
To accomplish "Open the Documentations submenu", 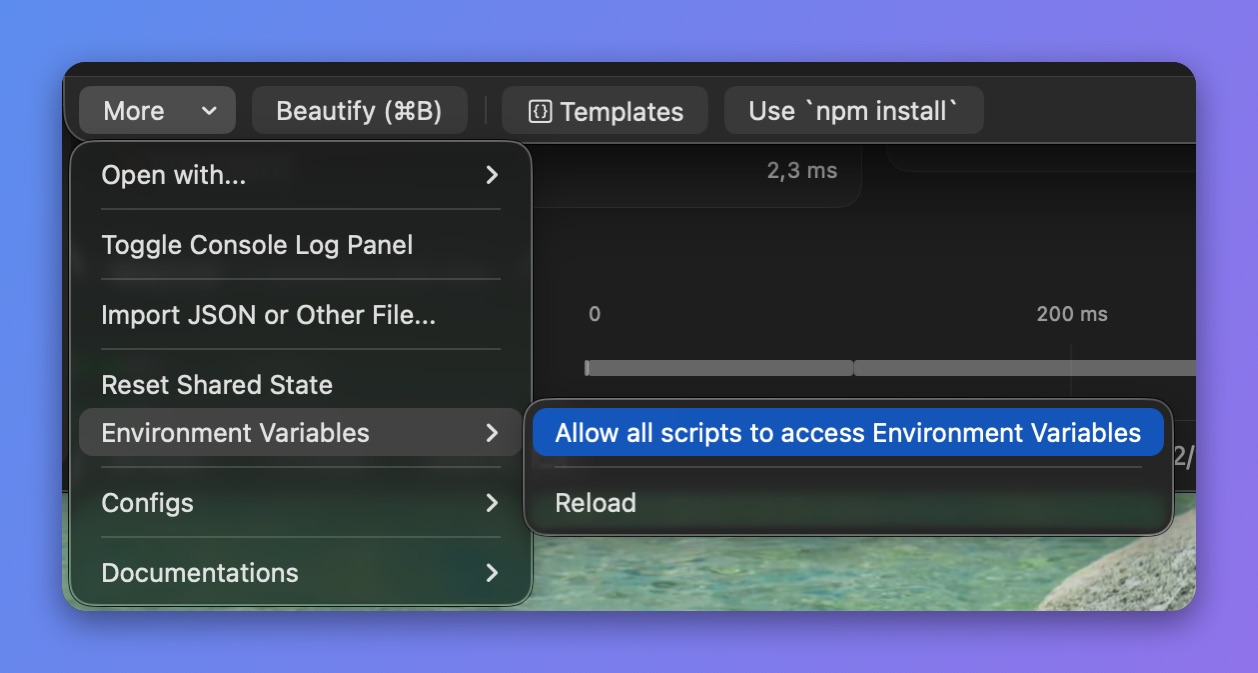I will click(300, 572).
